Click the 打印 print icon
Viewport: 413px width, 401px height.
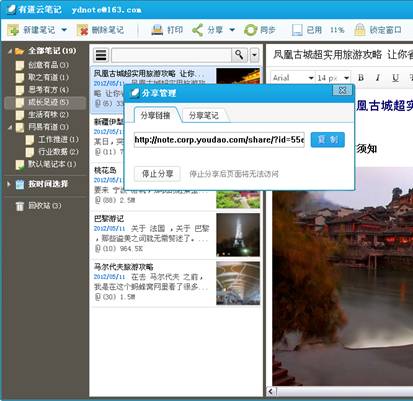[x=157, y=30]
